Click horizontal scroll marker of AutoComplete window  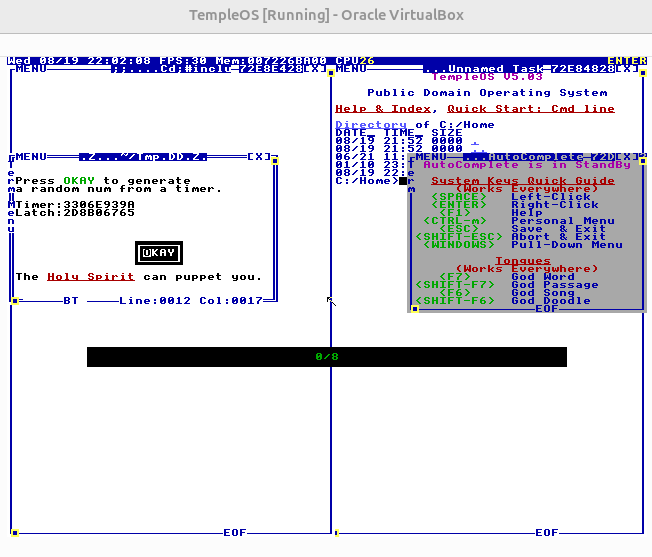pyautogui.click(x=415, y=309)
